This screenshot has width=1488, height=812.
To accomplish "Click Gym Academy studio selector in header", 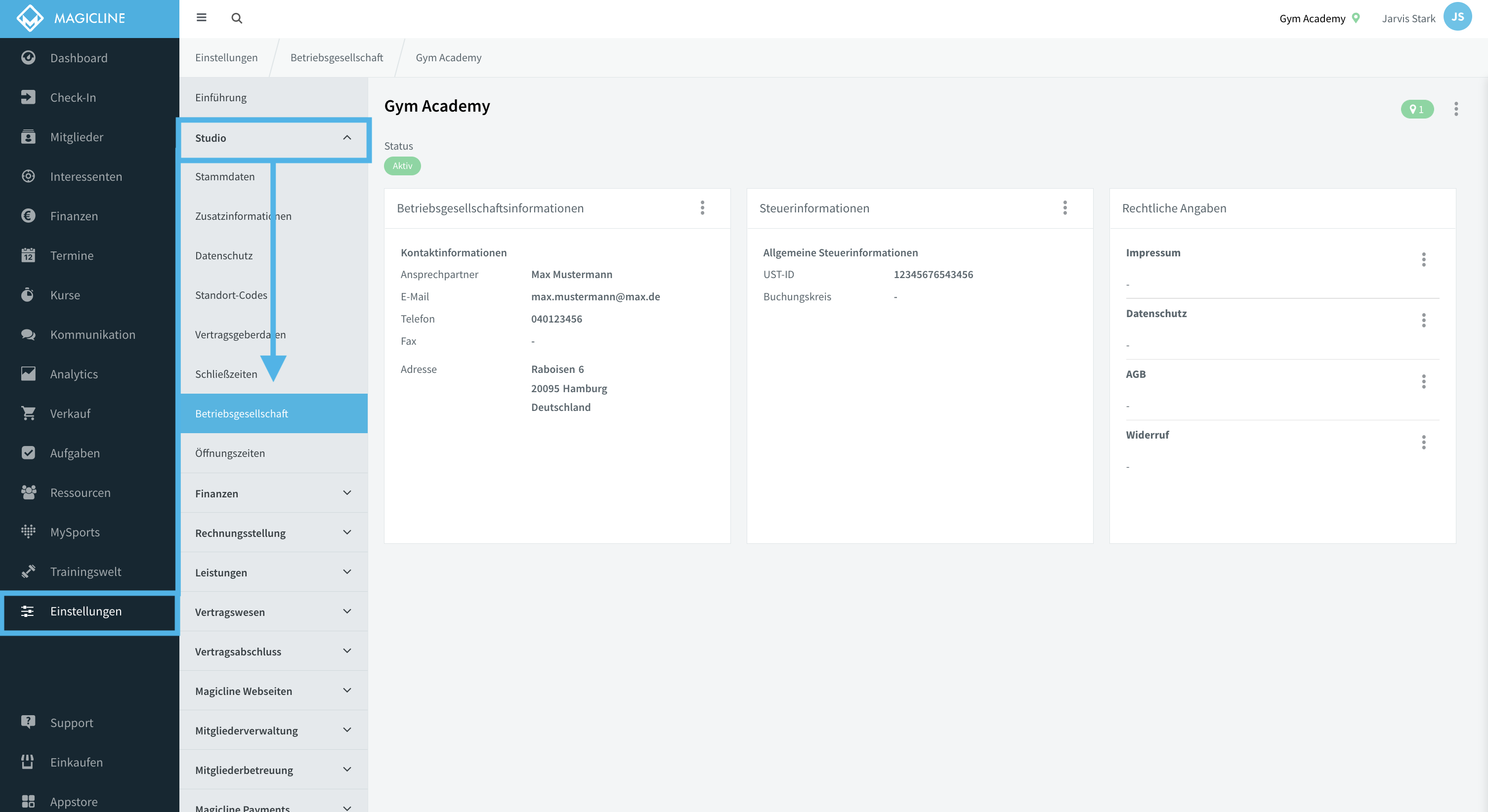I will [1319, 18].
